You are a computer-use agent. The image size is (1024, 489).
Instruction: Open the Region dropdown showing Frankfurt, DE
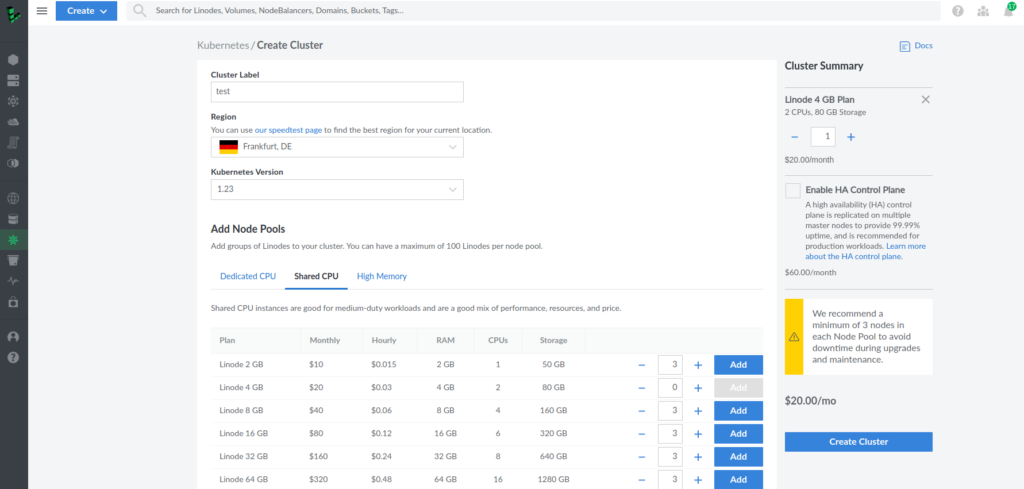point(337,147)
